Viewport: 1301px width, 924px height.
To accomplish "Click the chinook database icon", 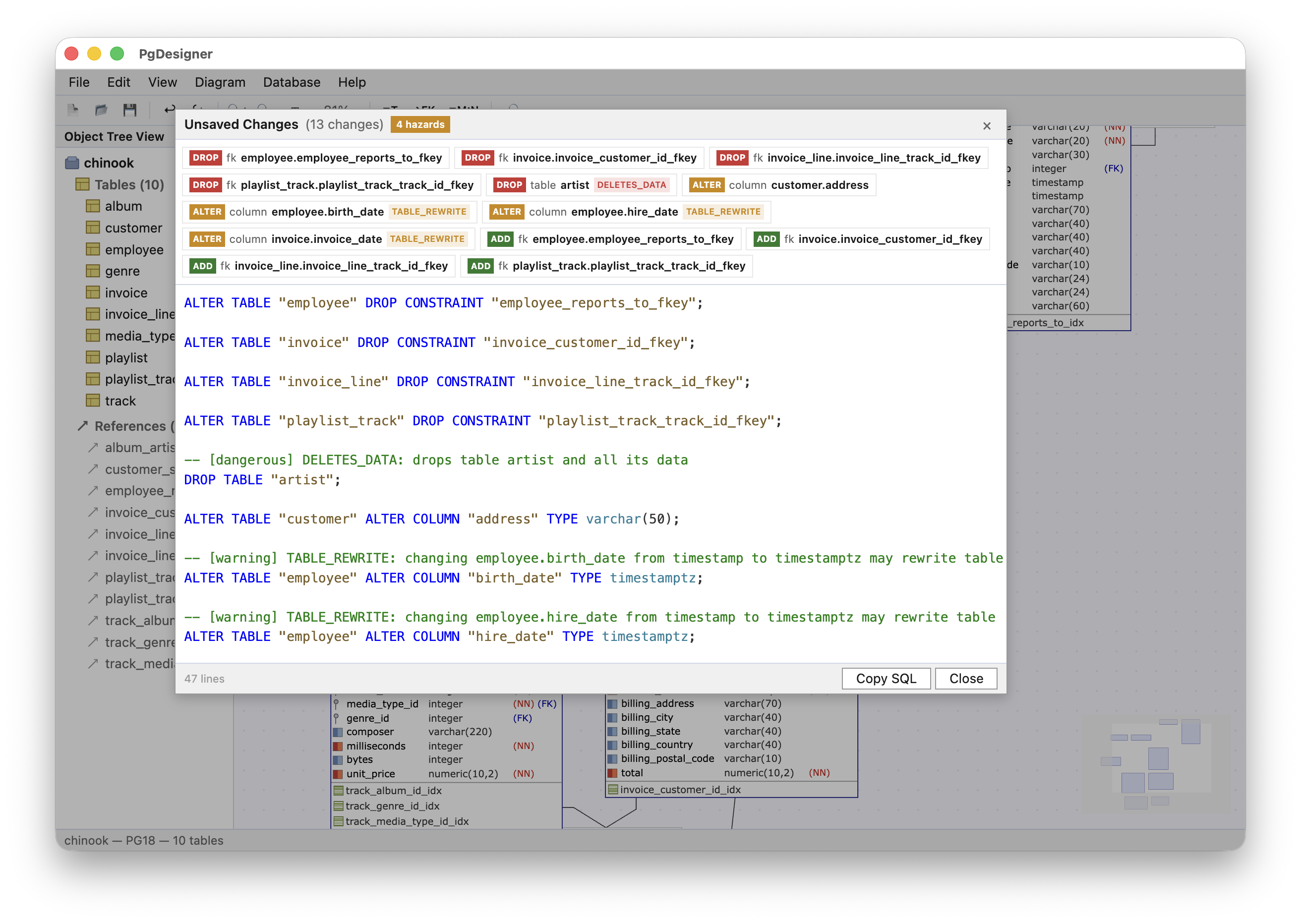I will 72,163.
